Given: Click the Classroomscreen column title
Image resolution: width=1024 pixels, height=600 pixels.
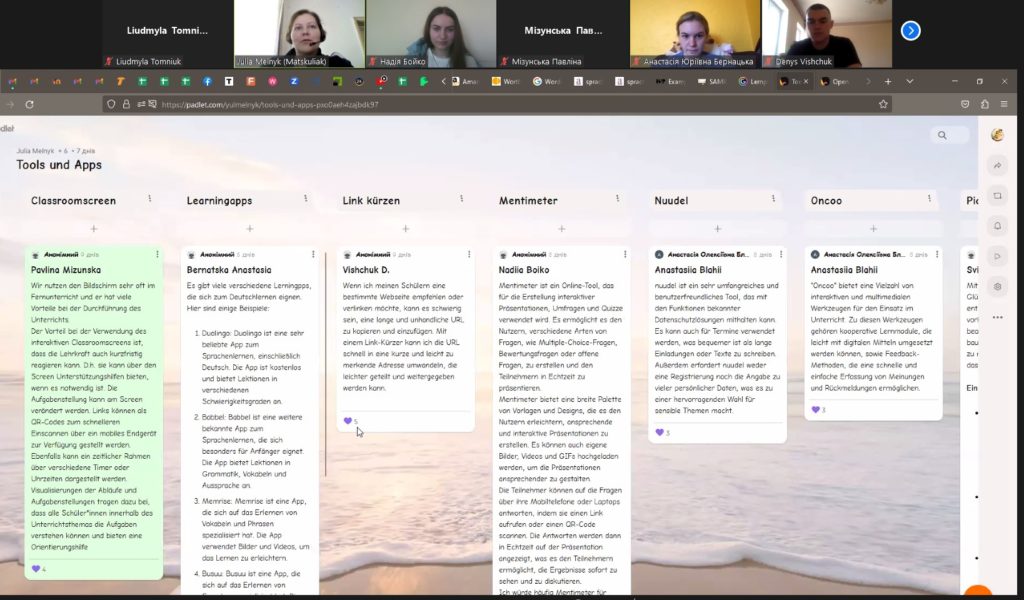Looking at the screenshot, I should [x=73, y=200].
